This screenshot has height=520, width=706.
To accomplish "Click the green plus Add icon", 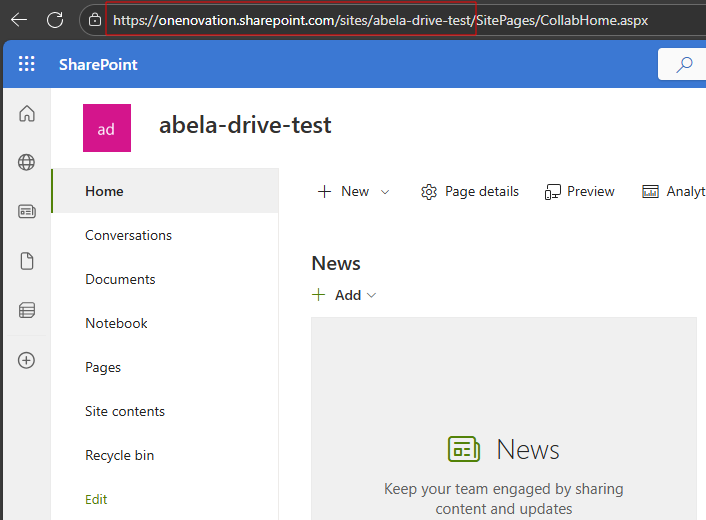I will pos(318,295).
